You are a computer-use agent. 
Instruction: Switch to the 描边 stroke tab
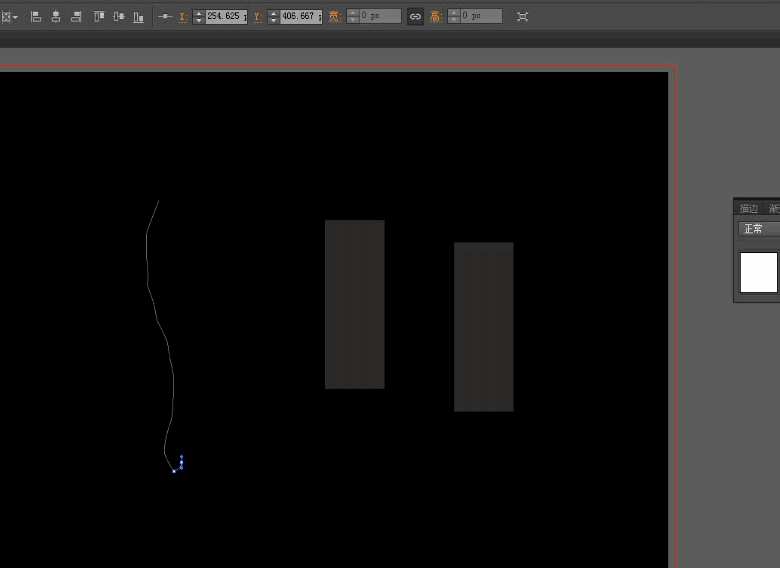click(749, 208)
